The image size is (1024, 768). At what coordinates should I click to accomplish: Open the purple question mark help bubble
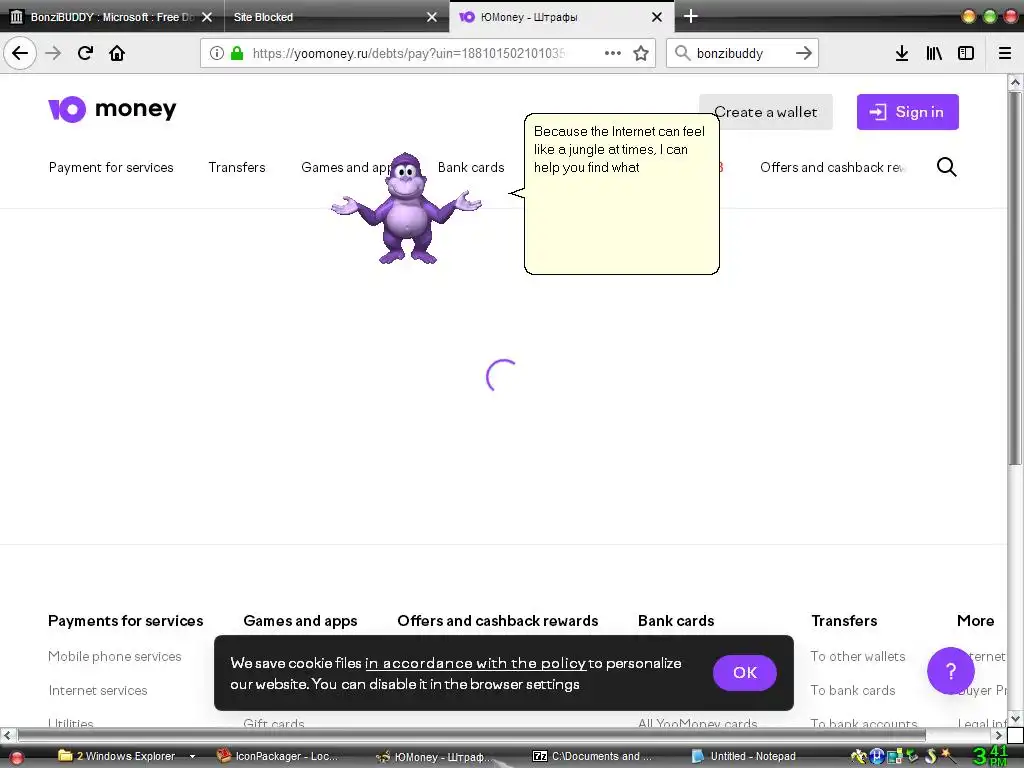[951, 671]
